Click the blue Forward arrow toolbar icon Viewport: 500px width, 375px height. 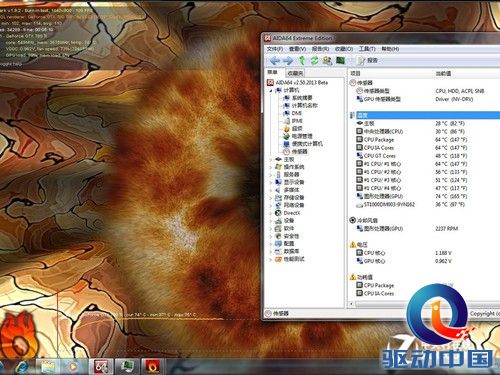tap(288, 61)
